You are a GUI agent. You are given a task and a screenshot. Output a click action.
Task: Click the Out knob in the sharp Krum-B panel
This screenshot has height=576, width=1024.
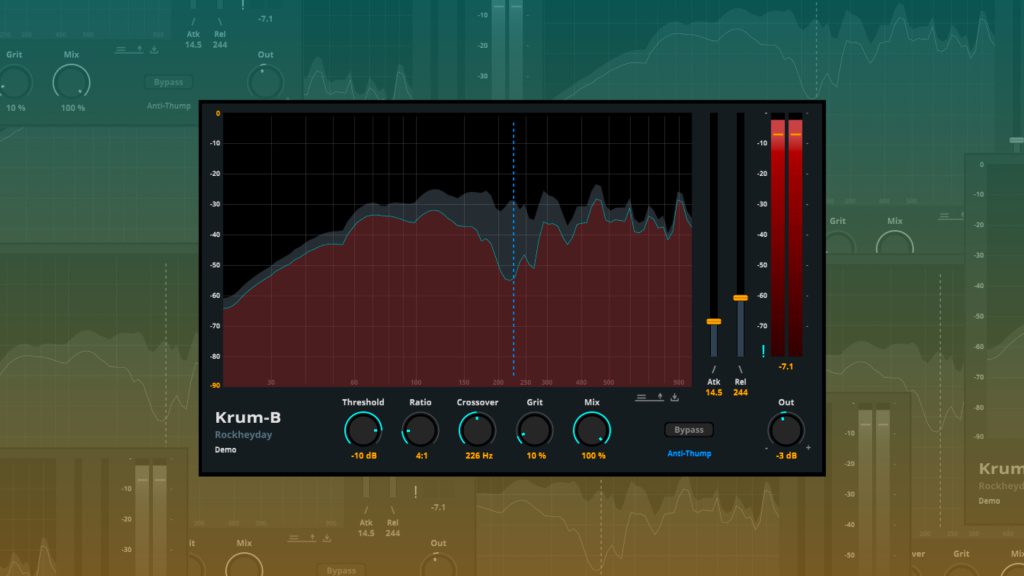(786, 430)
